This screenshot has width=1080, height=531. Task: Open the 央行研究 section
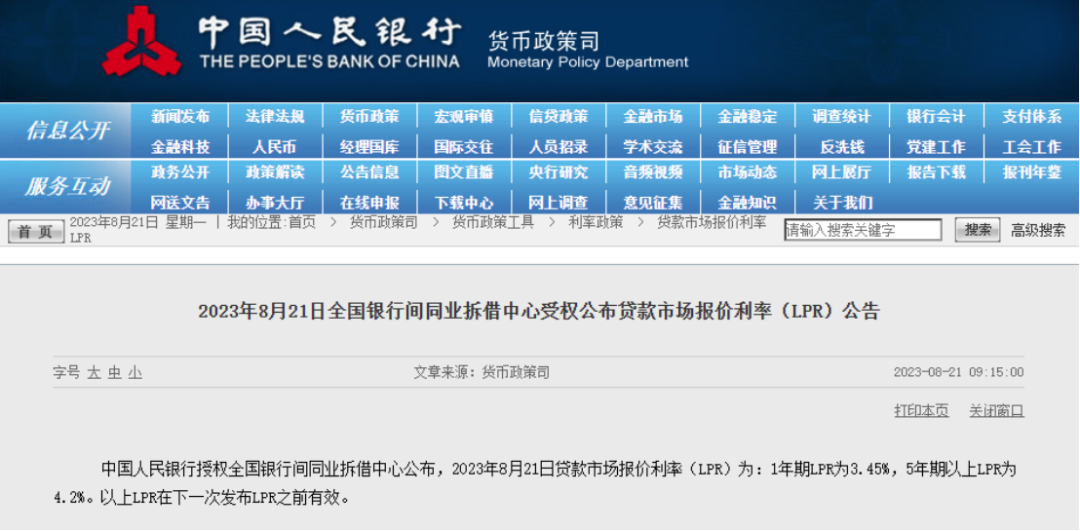(x=558, y=172)
